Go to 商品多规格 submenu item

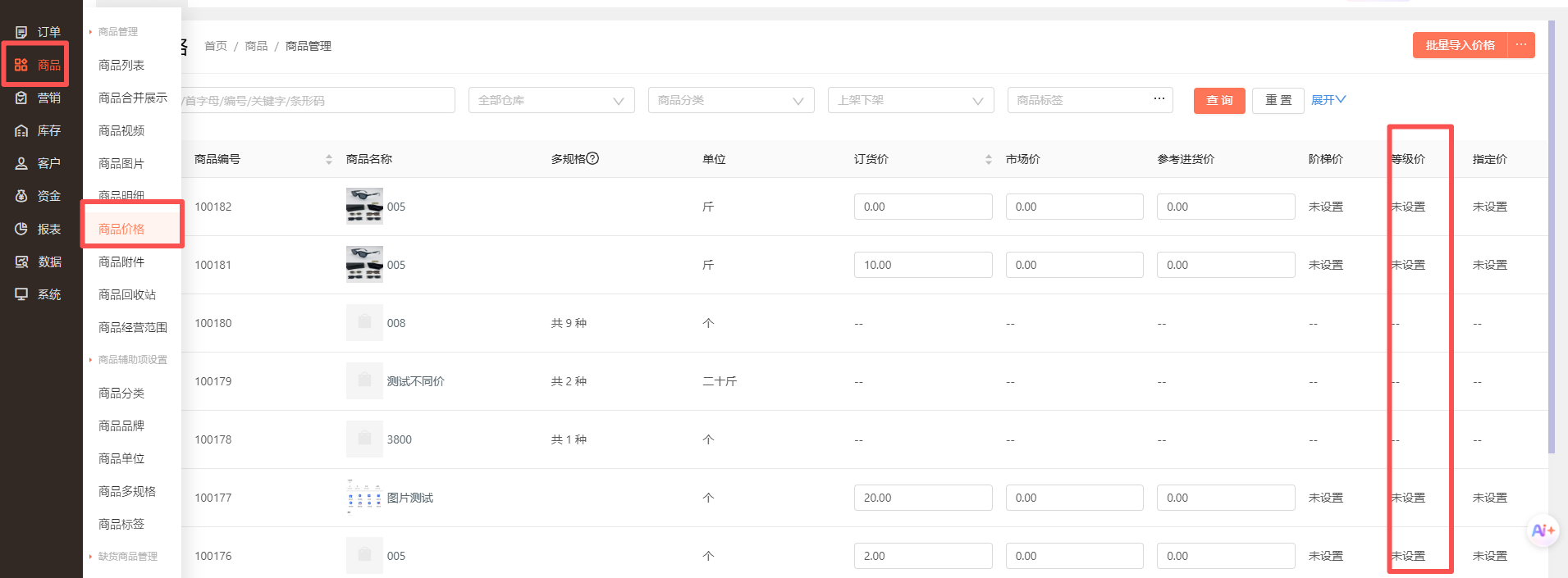pos(127,491)
